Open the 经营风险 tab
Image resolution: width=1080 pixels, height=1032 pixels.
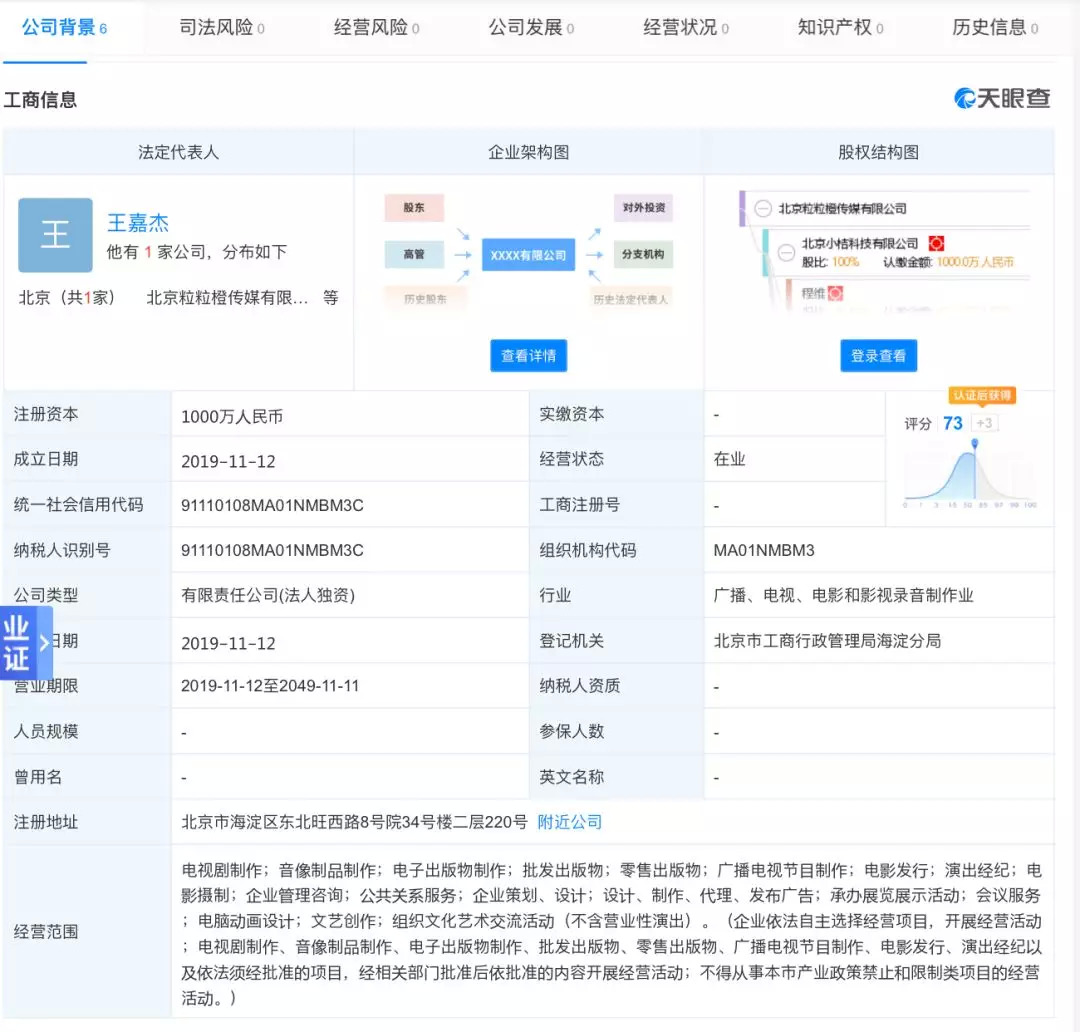pyautogui.click(x=376, y=28)
